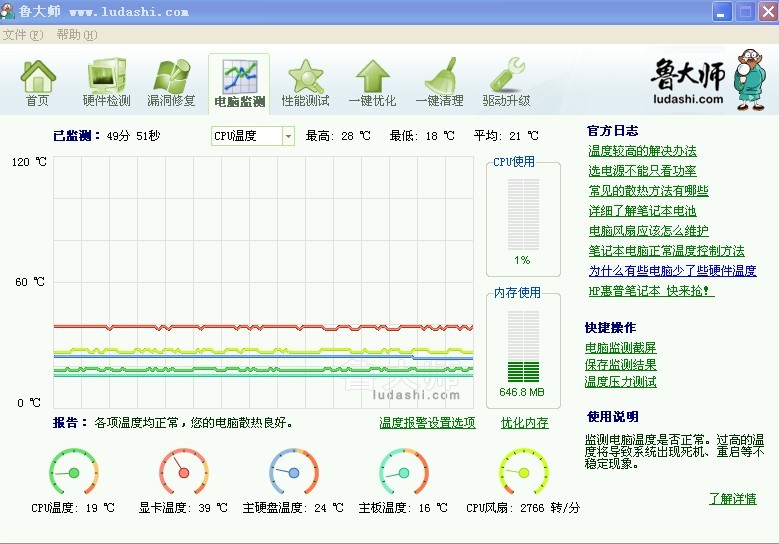Click the CPU温度 selection field text

pyautogui.click(x=235, y=136)
